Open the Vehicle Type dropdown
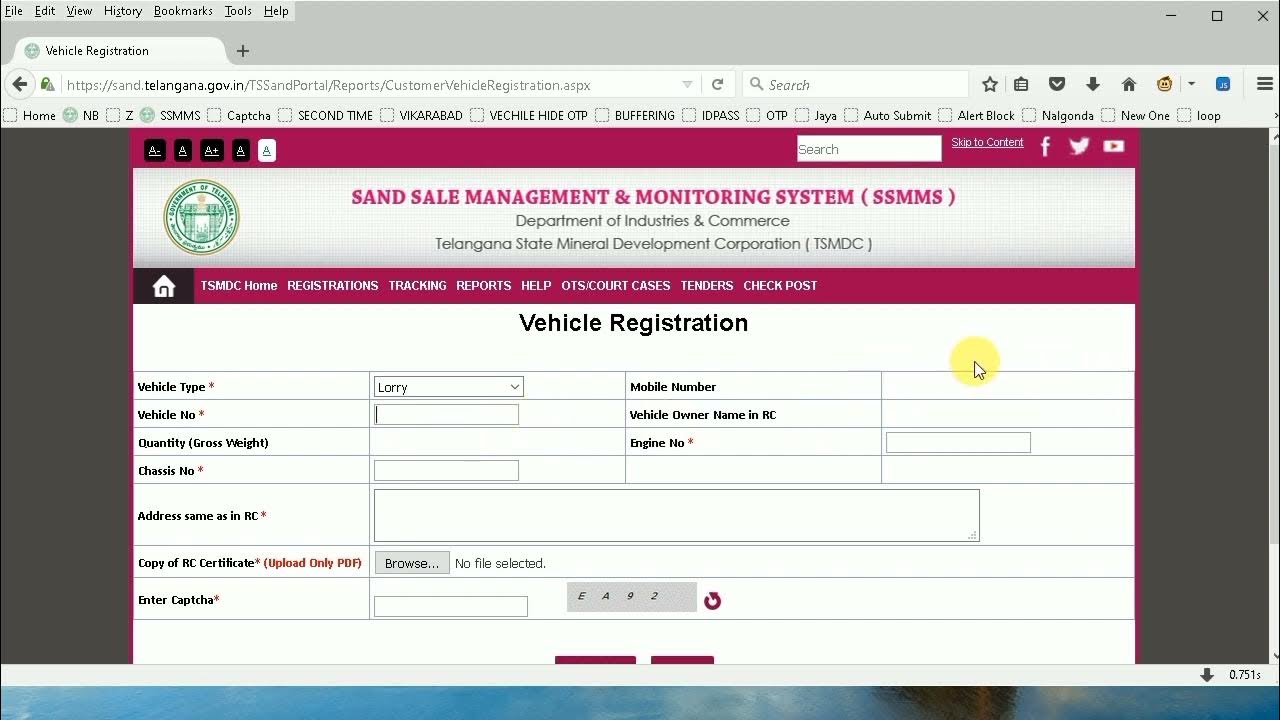The width and height of the screenshot is (1280, 720). tap(448, 387)
